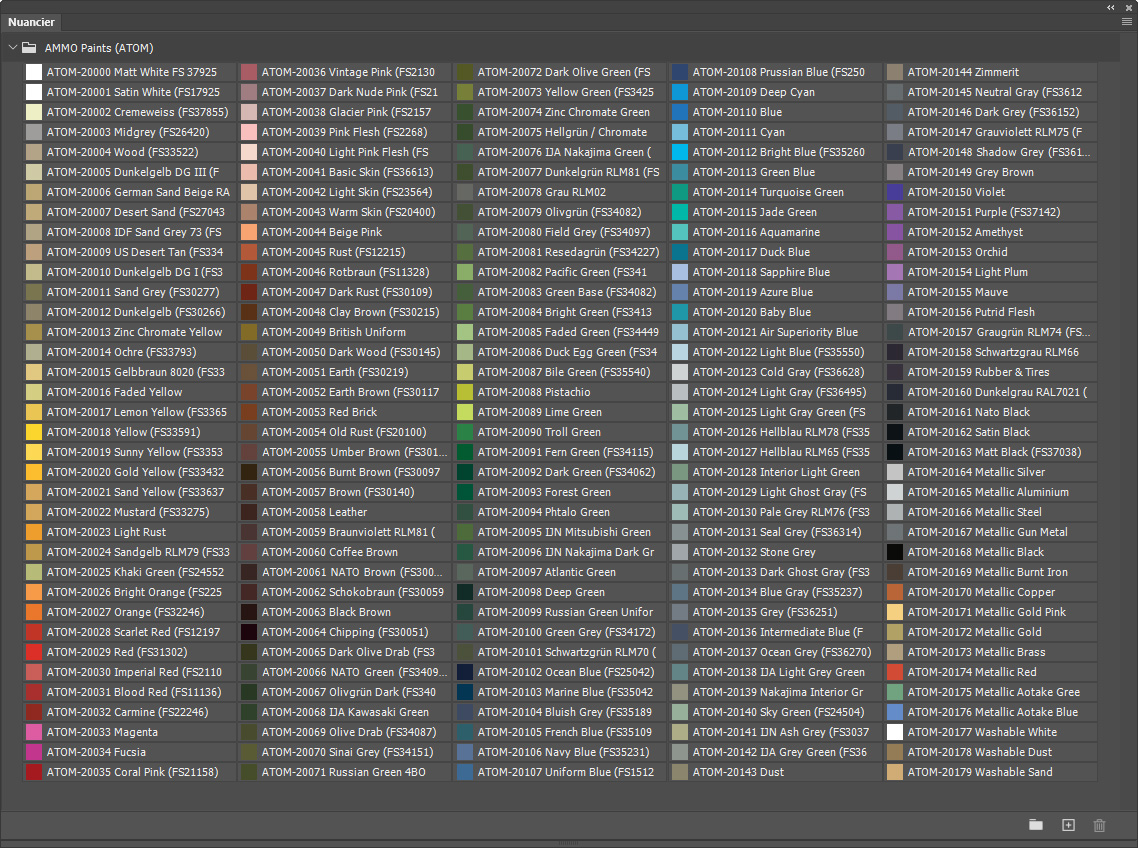Choose ATOM-20164 Metallic Silver swatch
The image size is (1138, 848).
point(895,472)
